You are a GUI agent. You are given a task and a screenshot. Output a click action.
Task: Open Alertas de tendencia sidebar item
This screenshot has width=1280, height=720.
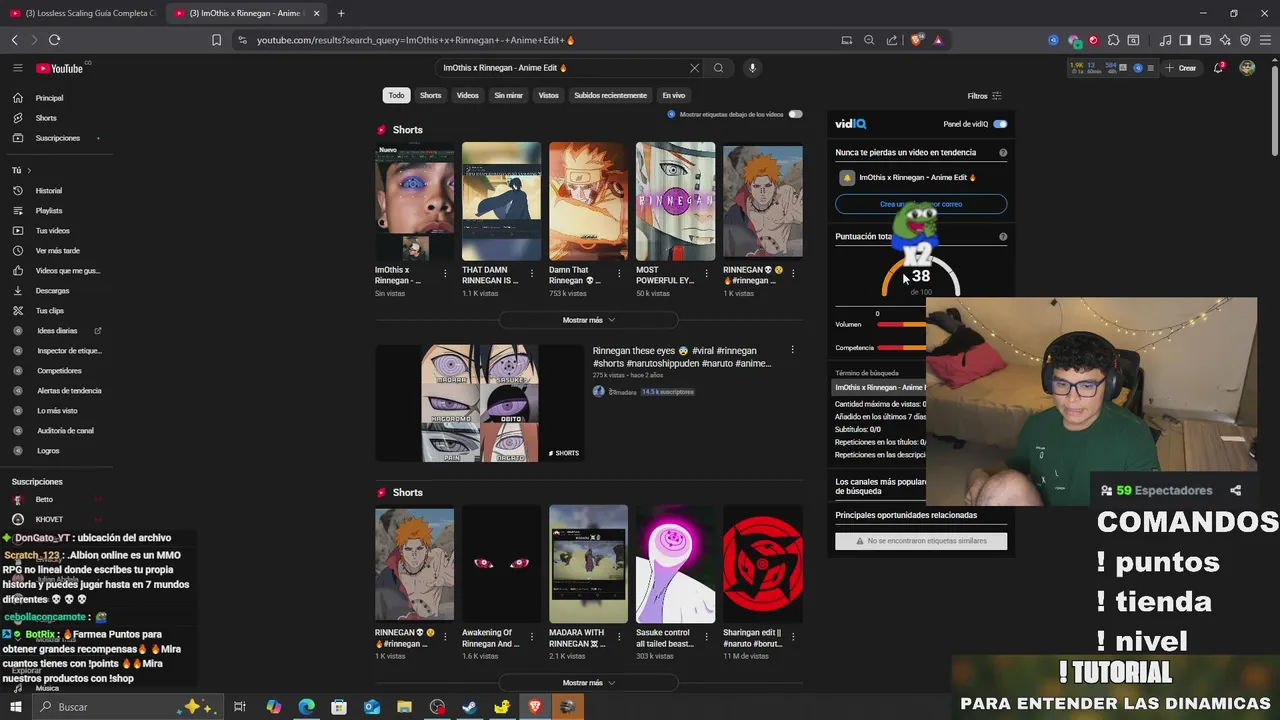(69, 391)
